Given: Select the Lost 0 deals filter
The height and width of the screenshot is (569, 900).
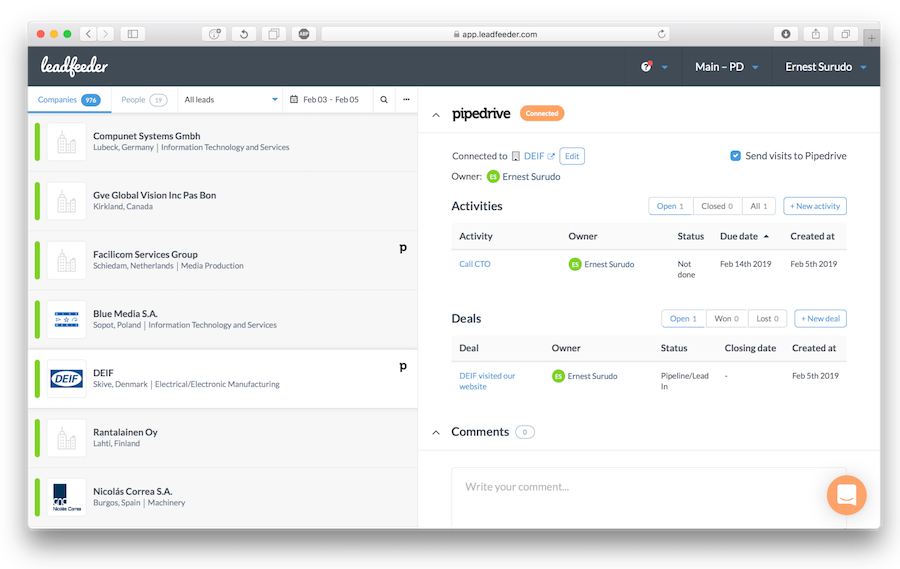Looking at the screenshot, I should point(767,319).
